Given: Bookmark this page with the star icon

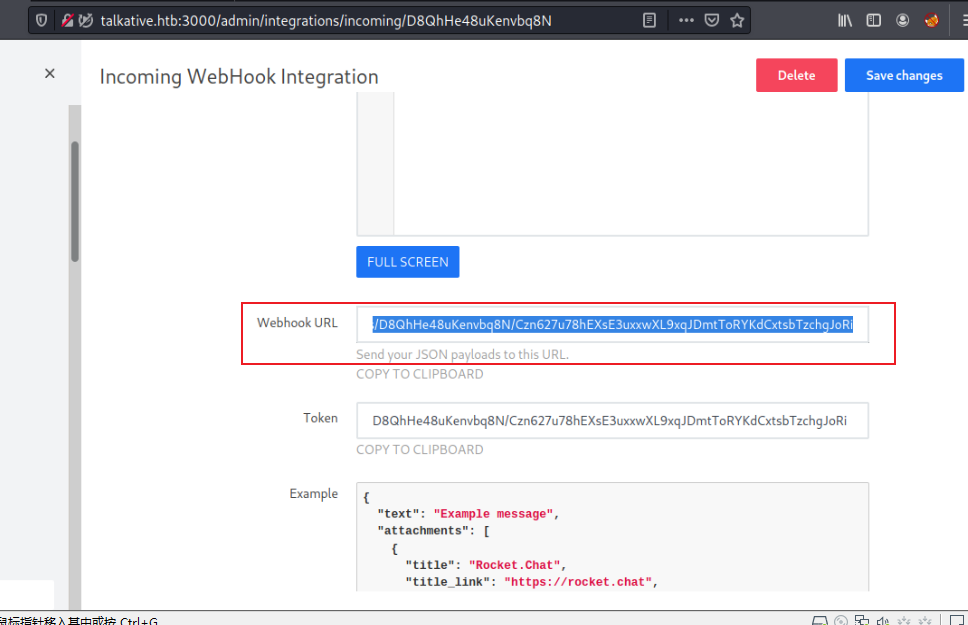Looking at the screenshot, I should pos(737,20).
